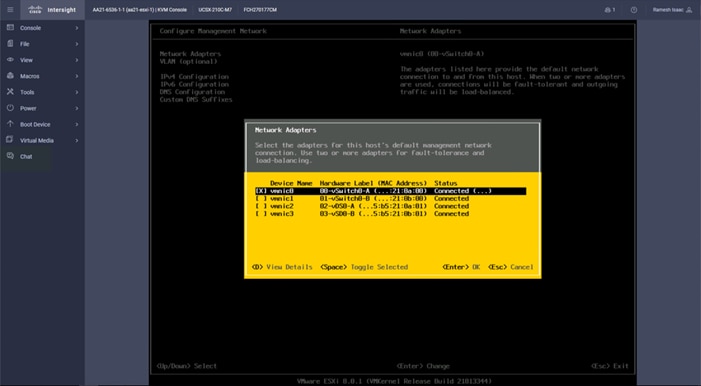The image size is (701, 386).
Task: Click the Esc Exit hint
Action: [x=610, y=366]
